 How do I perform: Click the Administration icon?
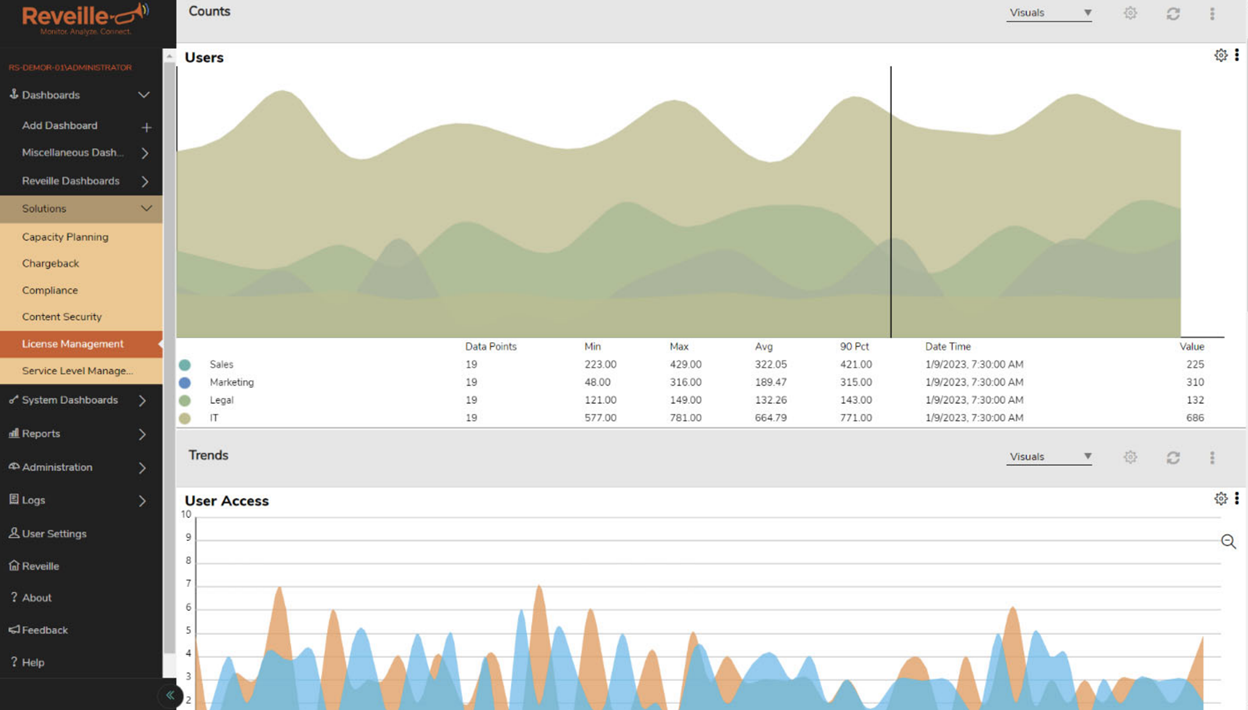tap(14, 467)
